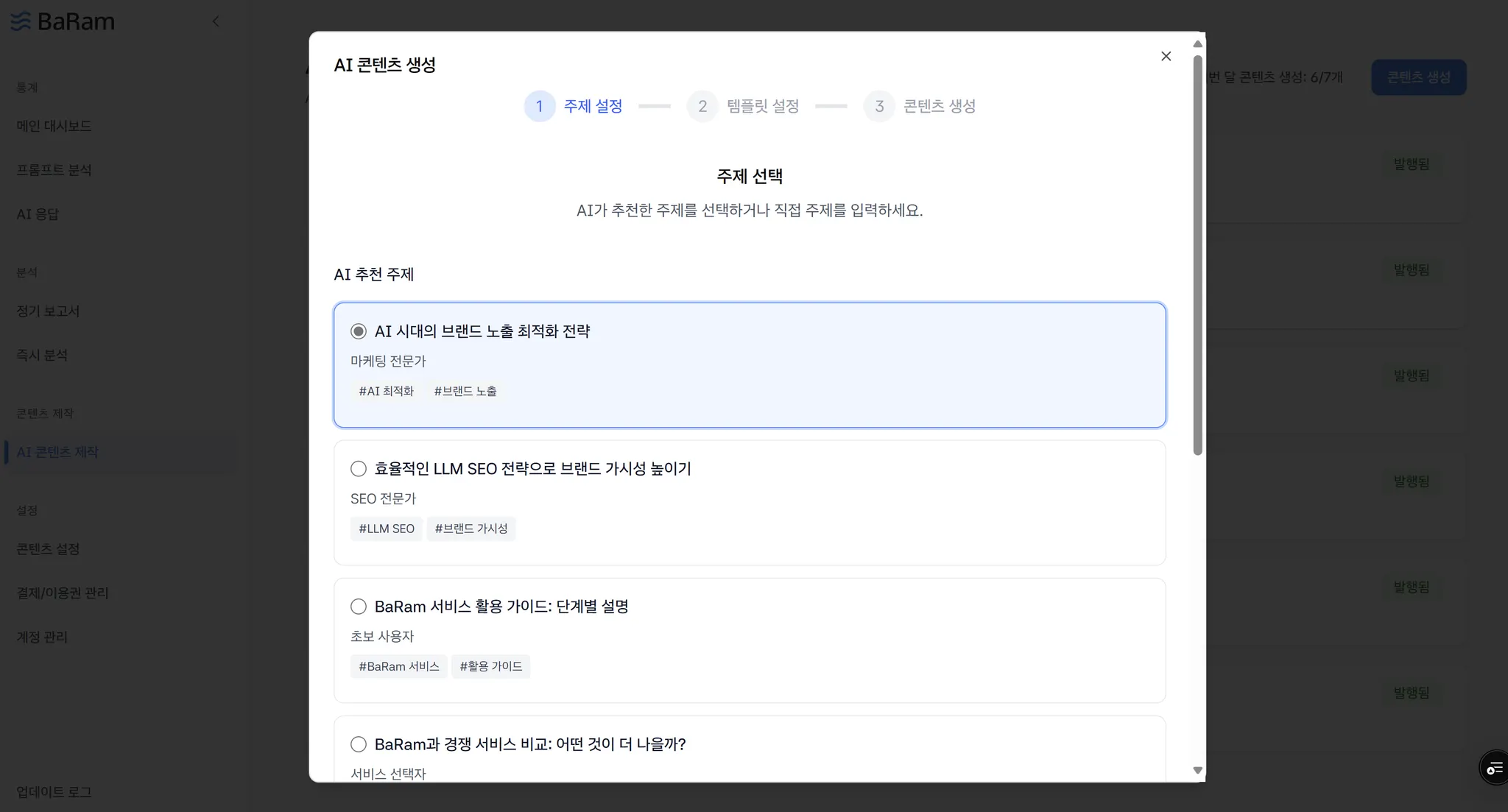Select the AI 시대의 브랜드 노출 최적화 전략 radio
Viewport: 1508px width, 812px height.
click(x=359, y=331)
